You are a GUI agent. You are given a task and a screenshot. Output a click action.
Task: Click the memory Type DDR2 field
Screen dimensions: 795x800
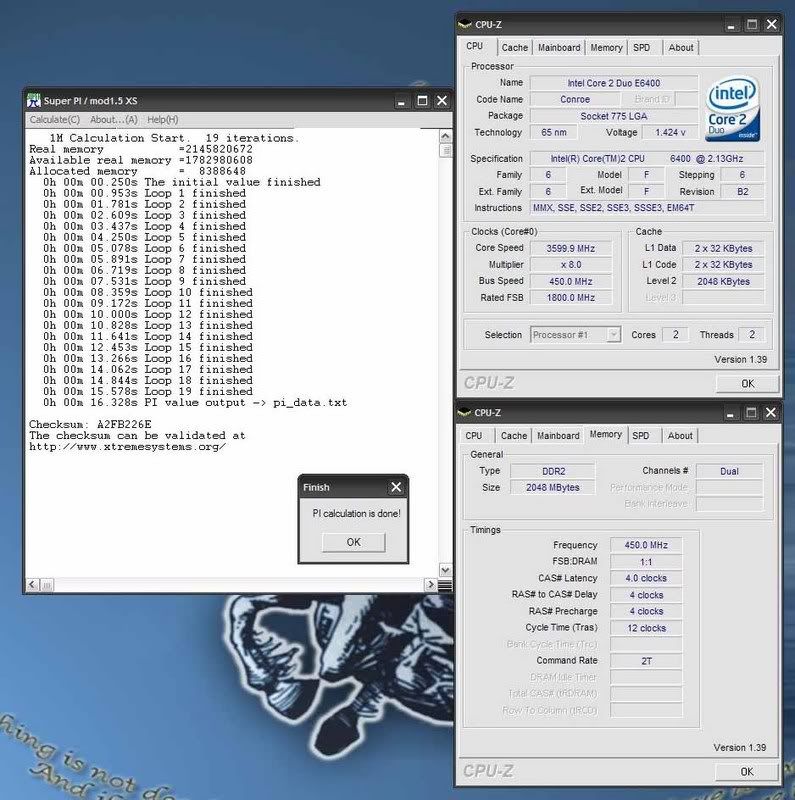click(x=553, y=471)
